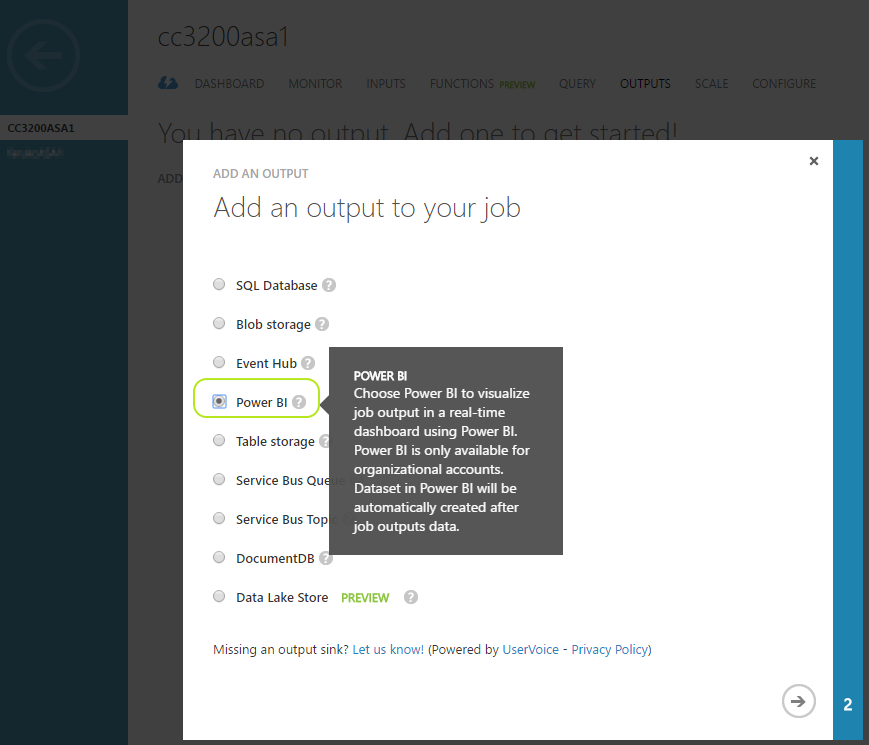This screenshot has width=869, height=745.
Task: Click the Let us know! link
Action: 388,649
